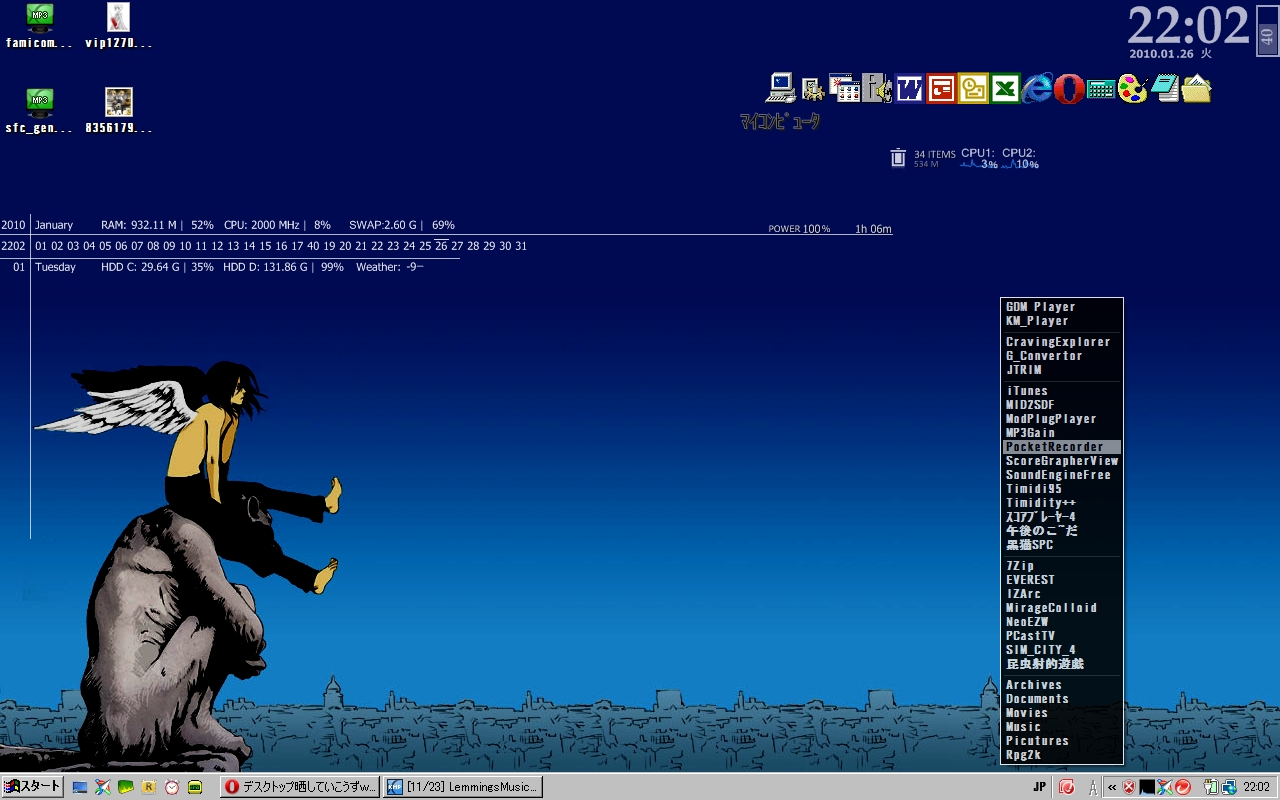Open Documents folder from launcher menu
The width and height of the screenshot is (1280, 800).
[1062, 699]
